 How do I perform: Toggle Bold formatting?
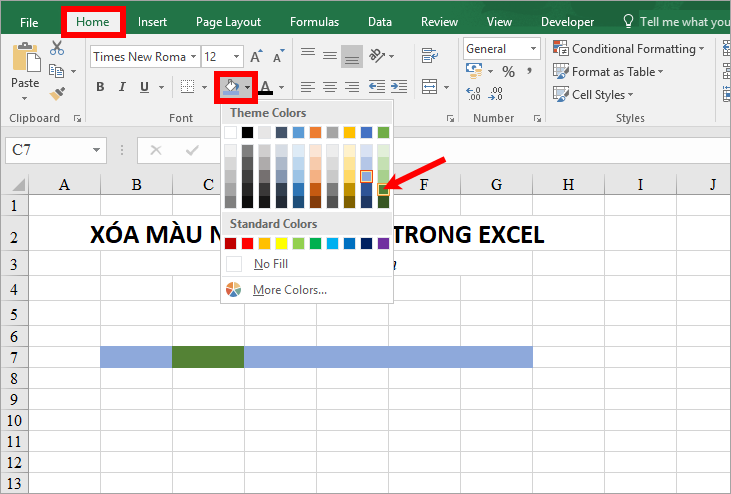pyautogui.click(x=100, y=87)
